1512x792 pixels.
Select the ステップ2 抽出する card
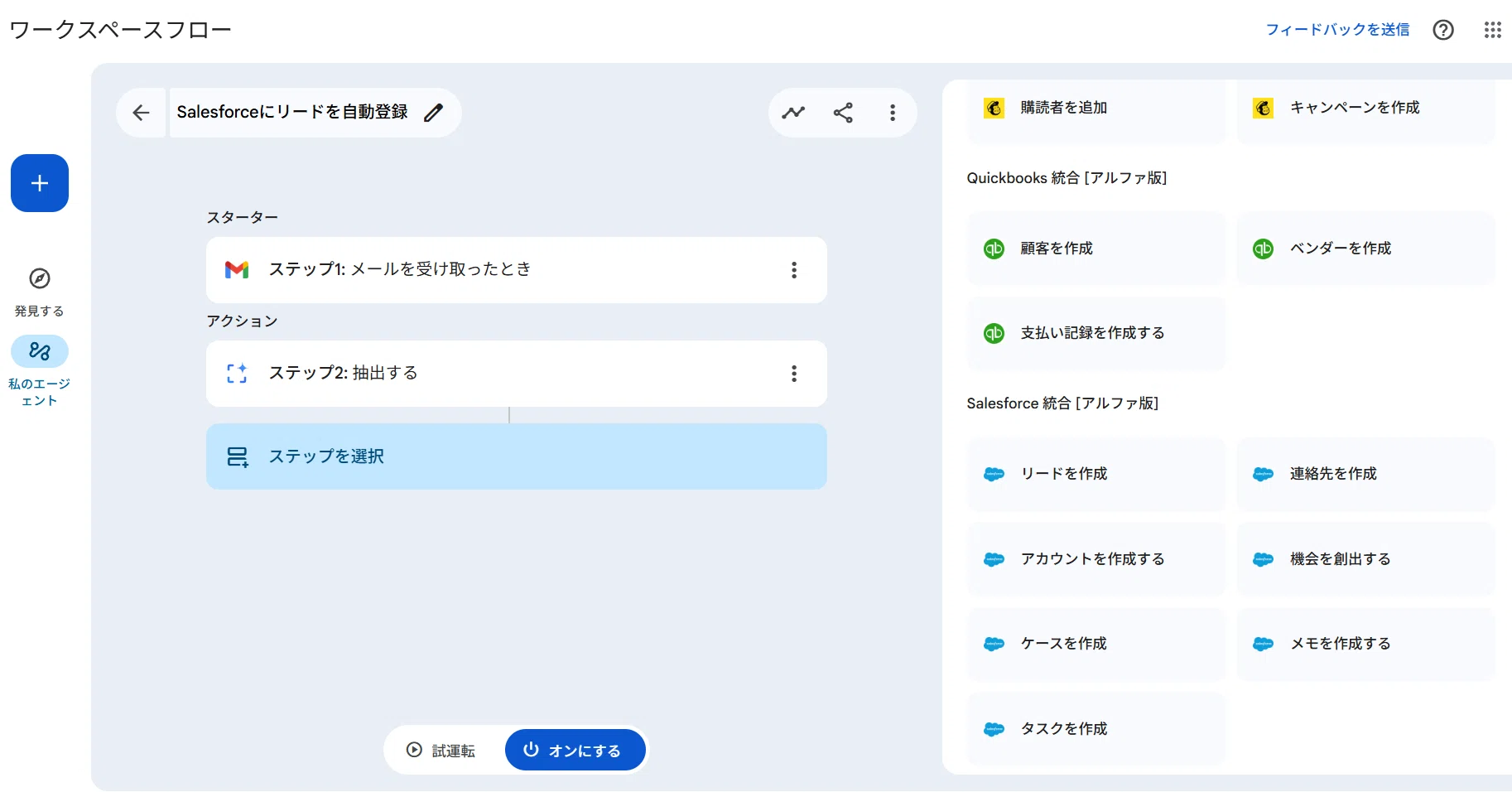point(517,374)
